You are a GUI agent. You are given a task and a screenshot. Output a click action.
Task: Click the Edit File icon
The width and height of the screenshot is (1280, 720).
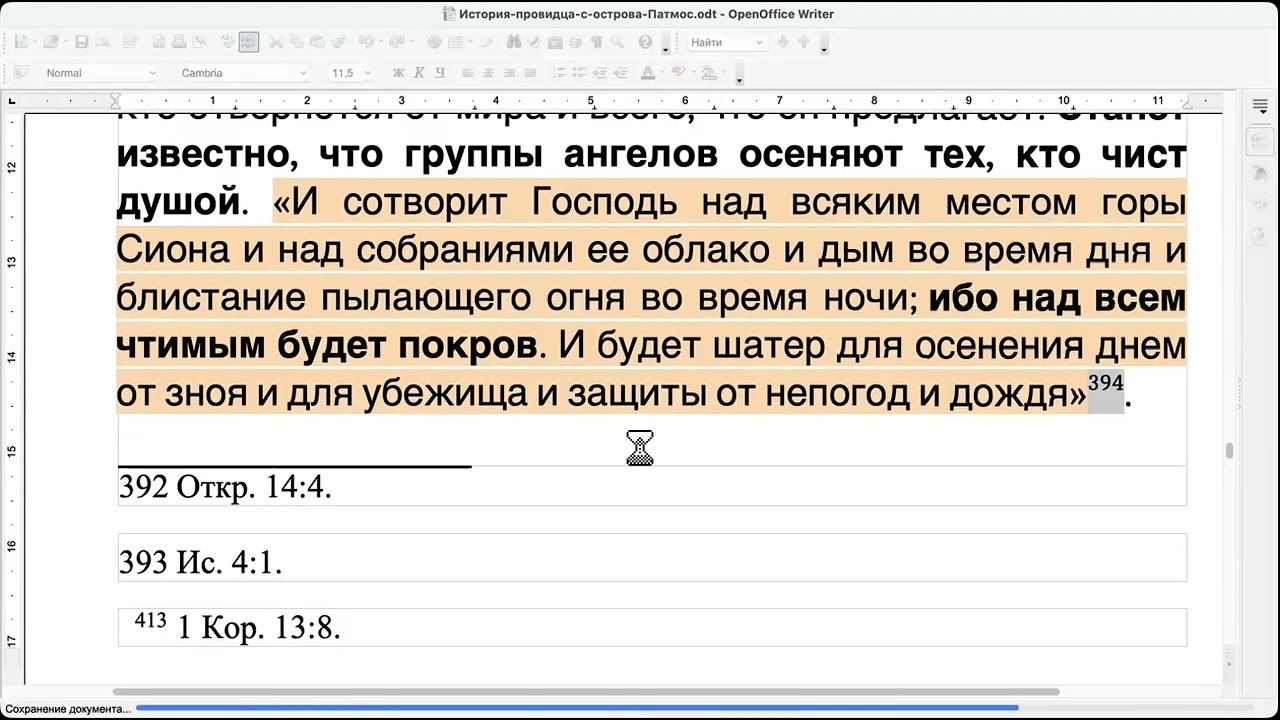[x=130, y=42]
